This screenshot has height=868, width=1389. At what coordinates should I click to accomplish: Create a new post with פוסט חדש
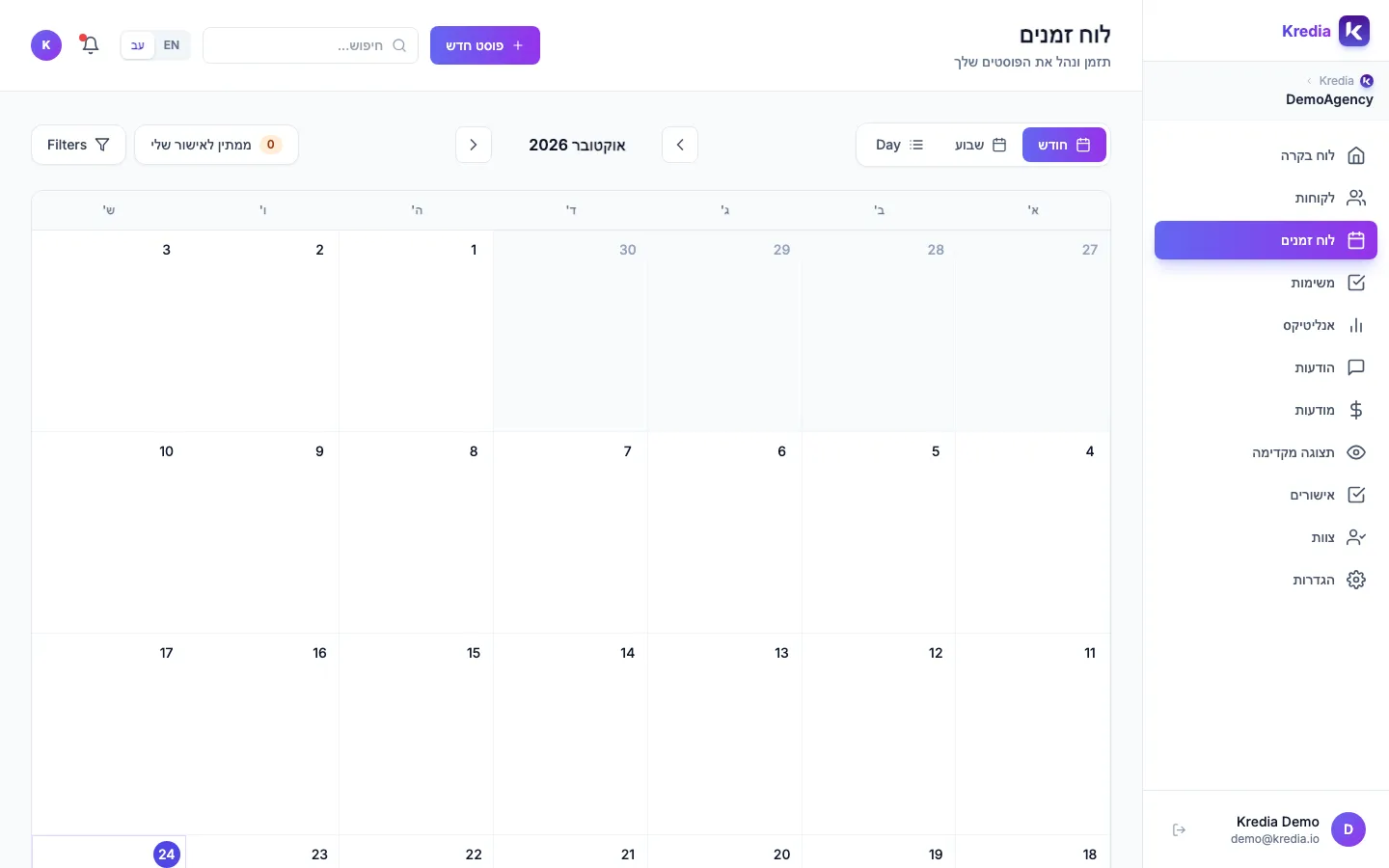tap(485, 45)
